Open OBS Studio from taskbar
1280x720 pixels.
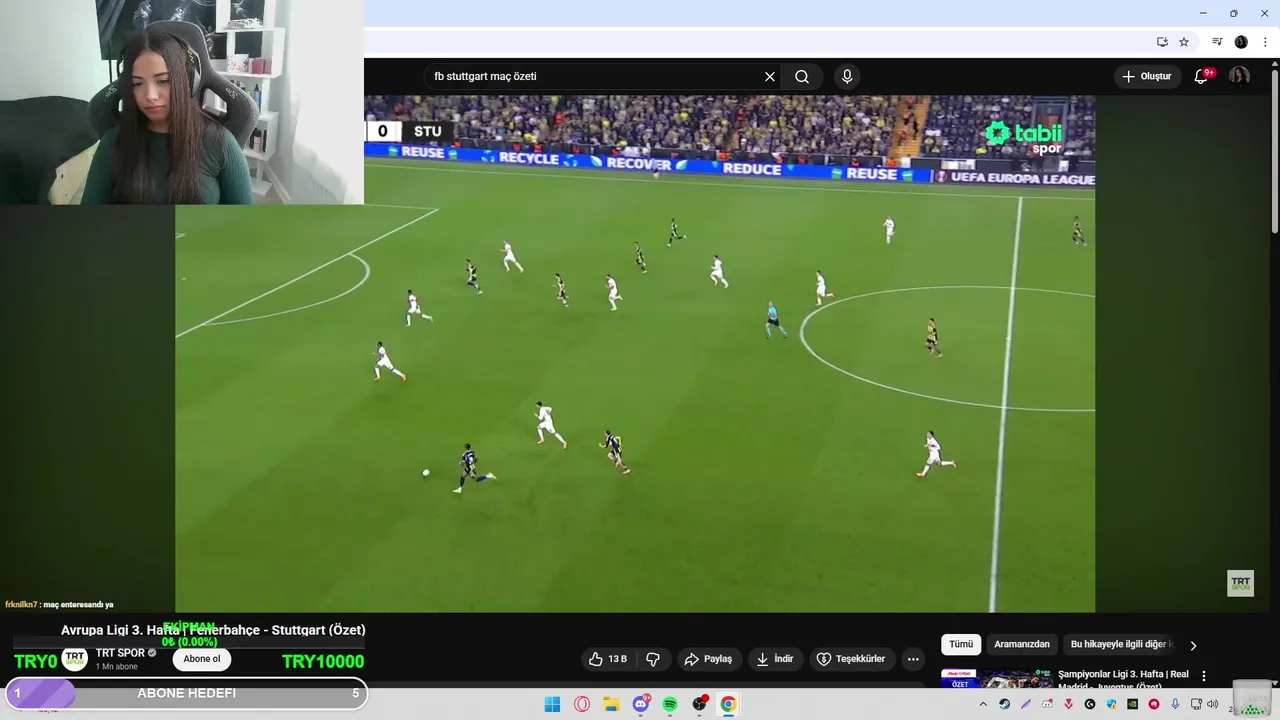click(700, 704)
